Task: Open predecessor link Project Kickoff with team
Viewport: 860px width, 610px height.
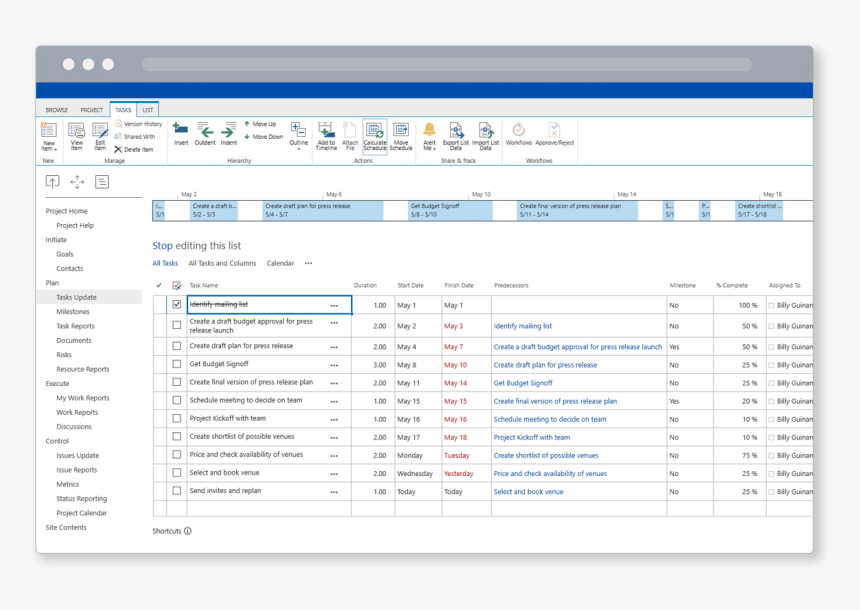Action: click(531, 437)
